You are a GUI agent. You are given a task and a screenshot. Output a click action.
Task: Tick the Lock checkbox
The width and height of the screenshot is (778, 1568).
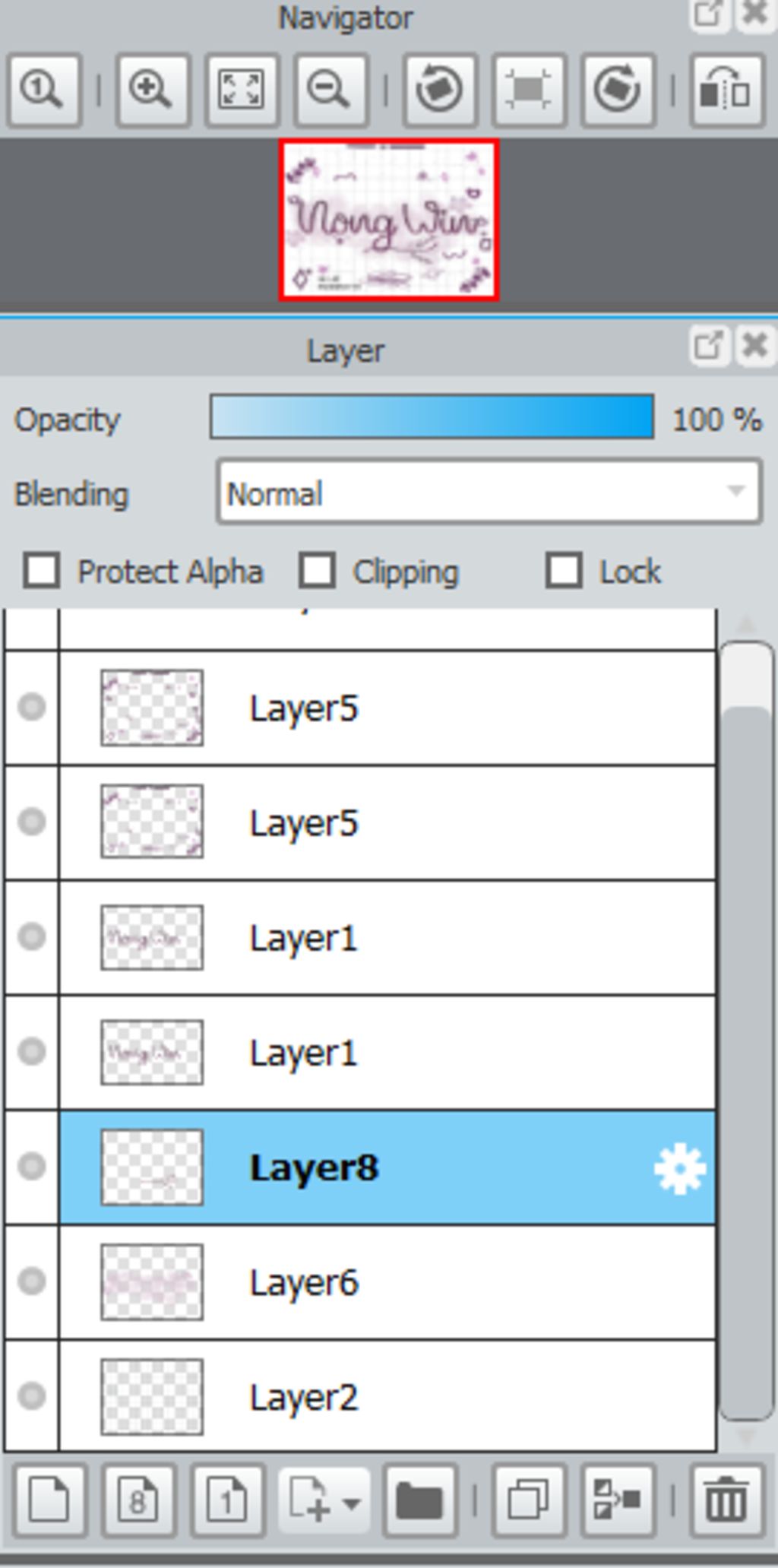click(x=564, y=571)
